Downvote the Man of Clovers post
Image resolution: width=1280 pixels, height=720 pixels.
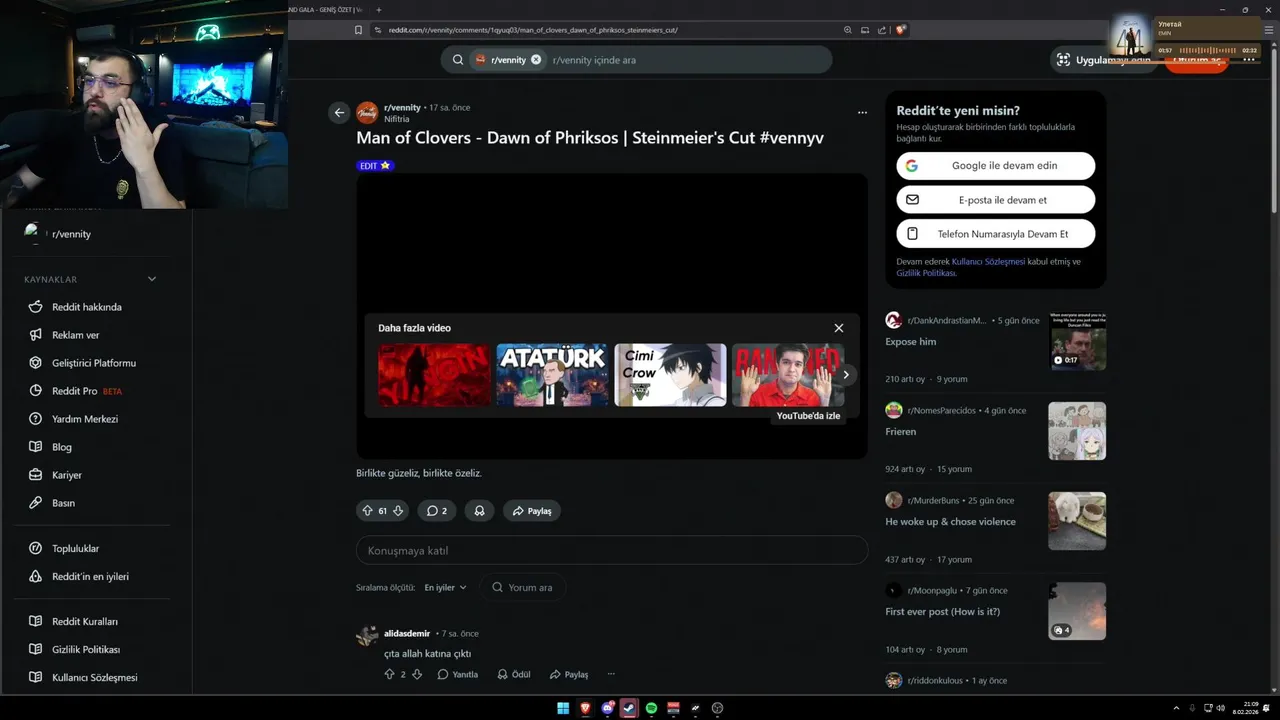tap(398, 511)
